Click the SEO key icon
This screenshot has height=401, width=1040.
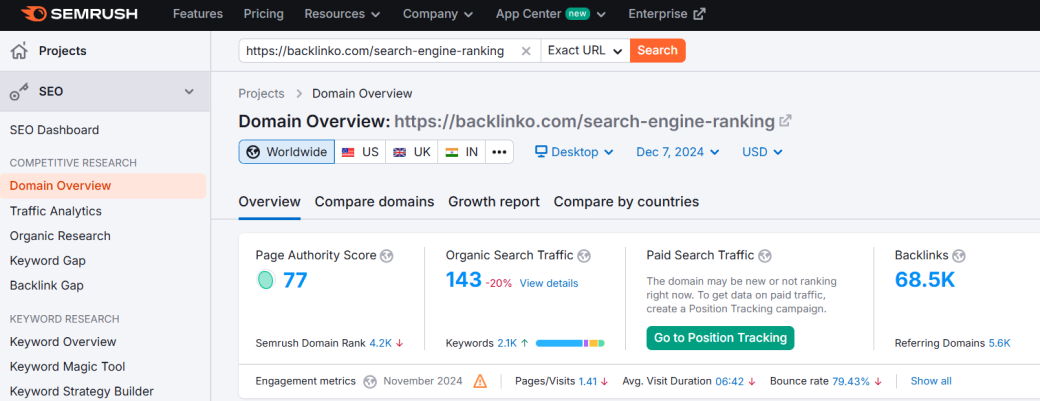pyautogui.click(x=20, y=91)
